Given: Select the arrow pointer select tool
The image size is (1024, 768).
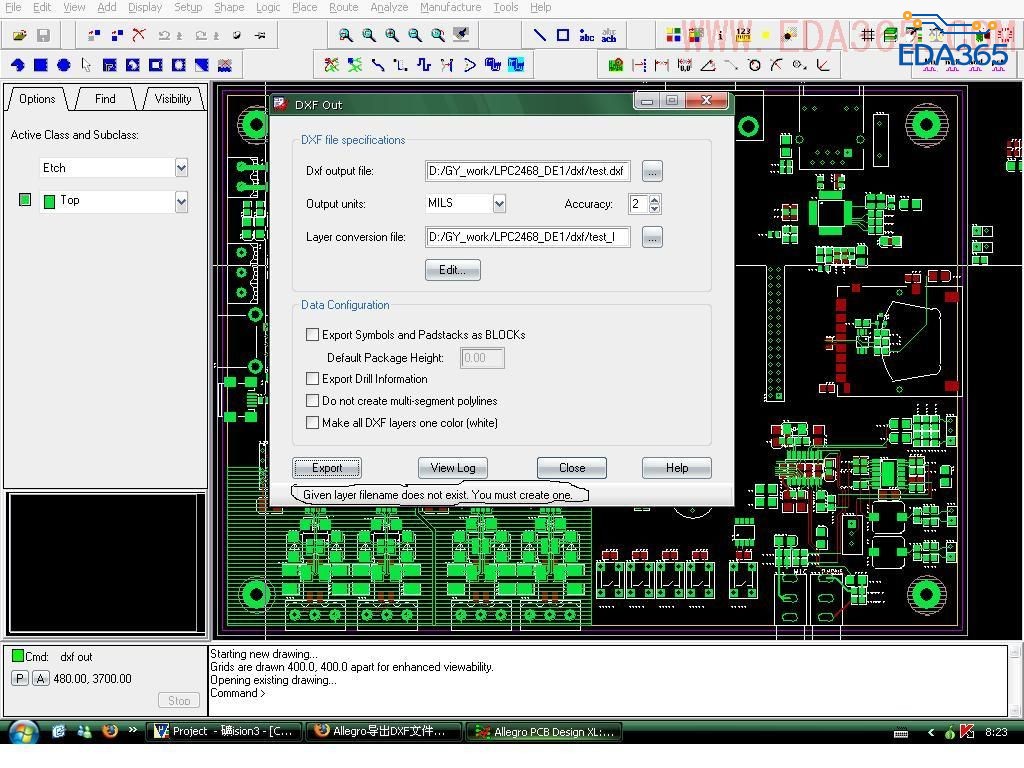Looking at the screenshot, I should pyautogui.click(x=86, y=65).
